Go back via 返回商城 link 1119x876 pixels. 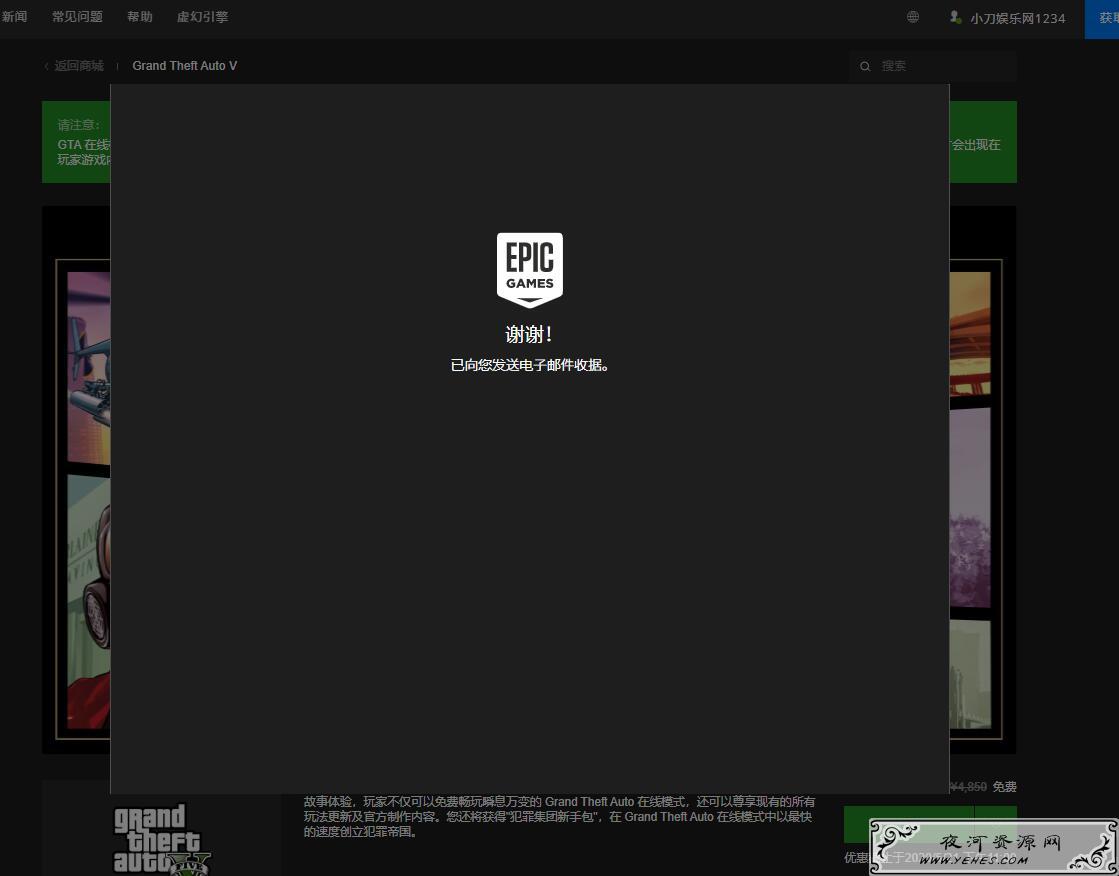tap(74, 66)
